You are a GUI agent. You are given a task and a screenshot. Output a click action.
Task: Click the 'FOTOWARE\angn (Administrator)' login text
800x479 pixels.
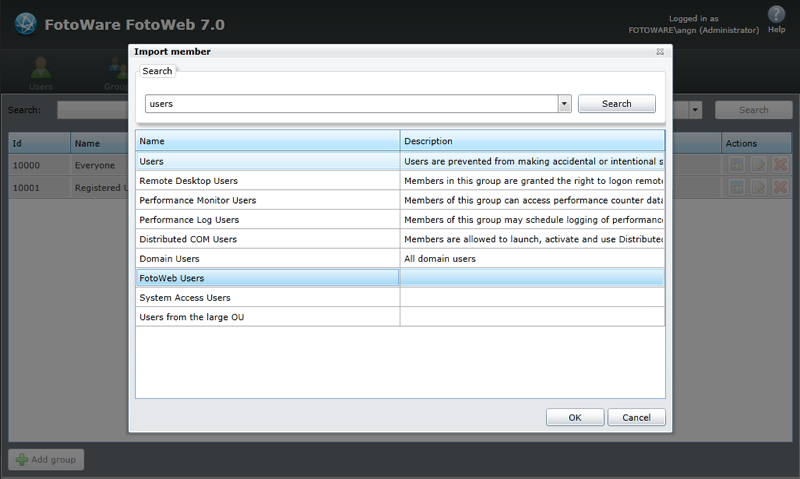click(x=693, y=30)
